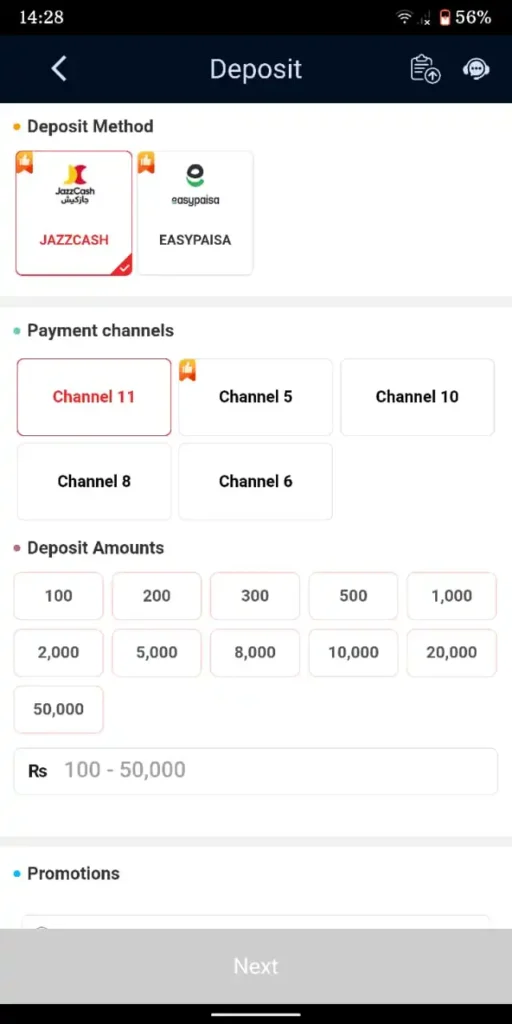Tap the Promotions heading
Image resolution: width=512 pixels, height=1024 pixels.
(73, 874)
